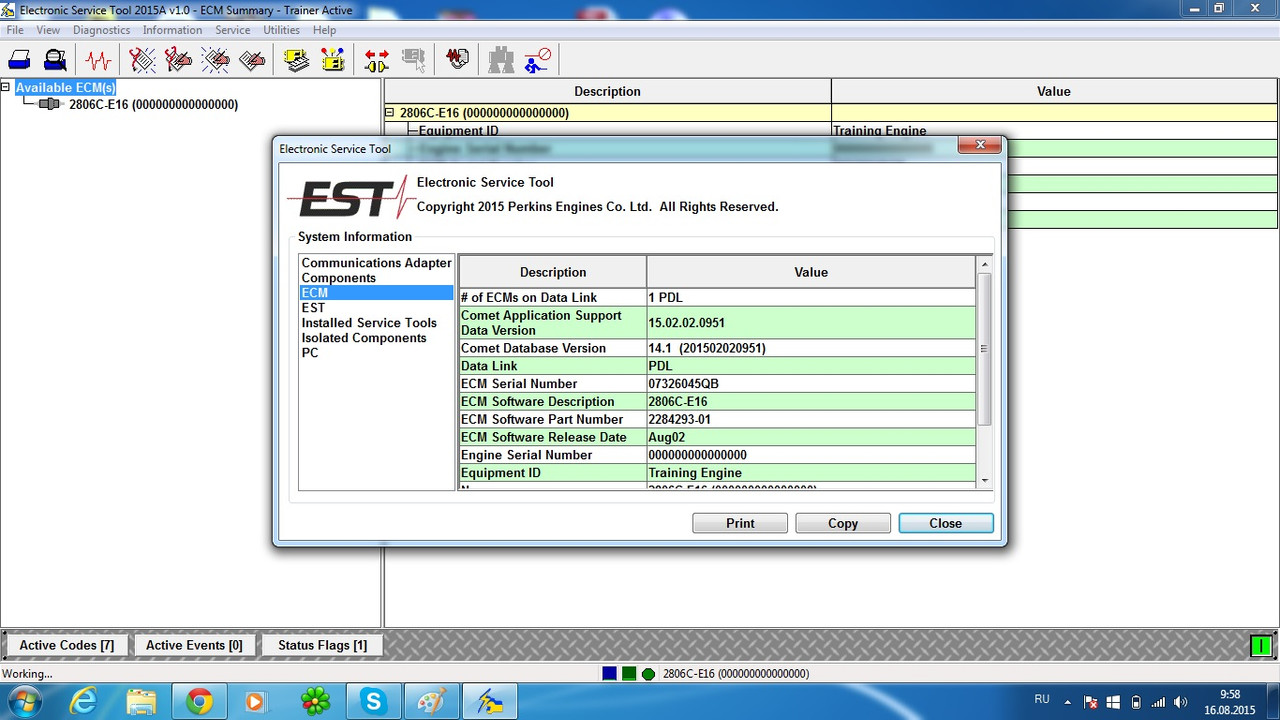Click the Print button in dialog
The image size is (1280, 720).
coord(740,523)
